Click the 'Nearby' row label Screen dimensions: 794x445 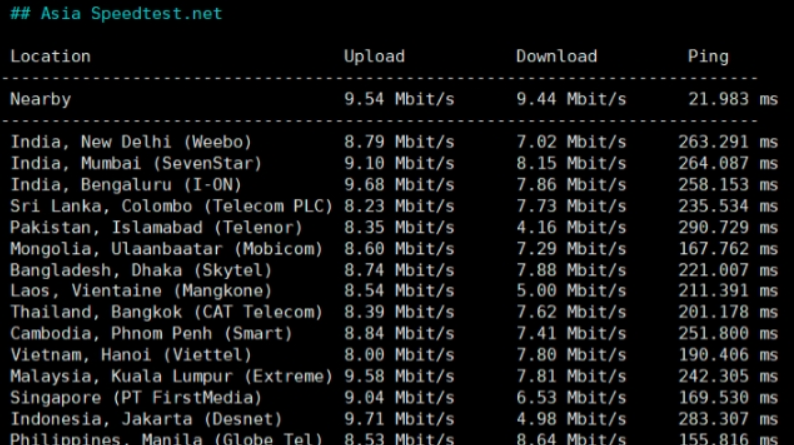(x=41, y=99)
